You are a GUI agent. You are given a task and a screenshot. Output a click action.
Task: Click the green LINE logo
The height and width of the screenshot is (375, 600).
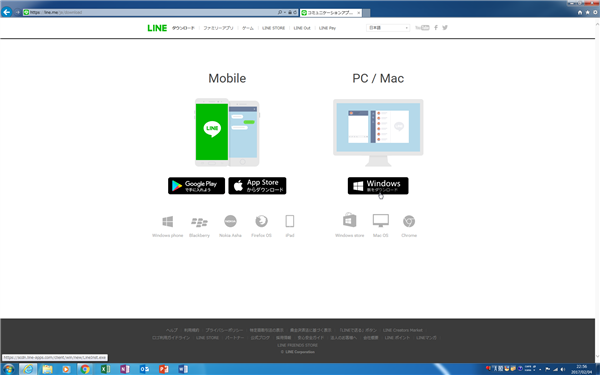click(x=157, y=28)
